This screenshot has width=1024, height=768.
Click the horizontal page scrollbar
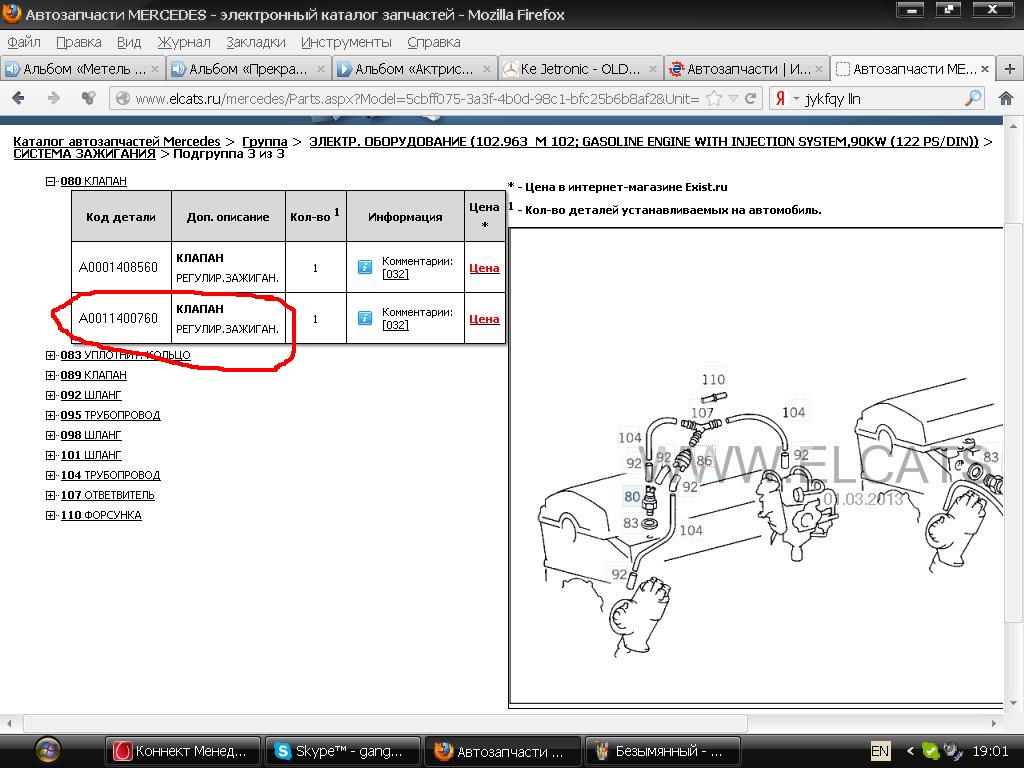pos(385,724)
